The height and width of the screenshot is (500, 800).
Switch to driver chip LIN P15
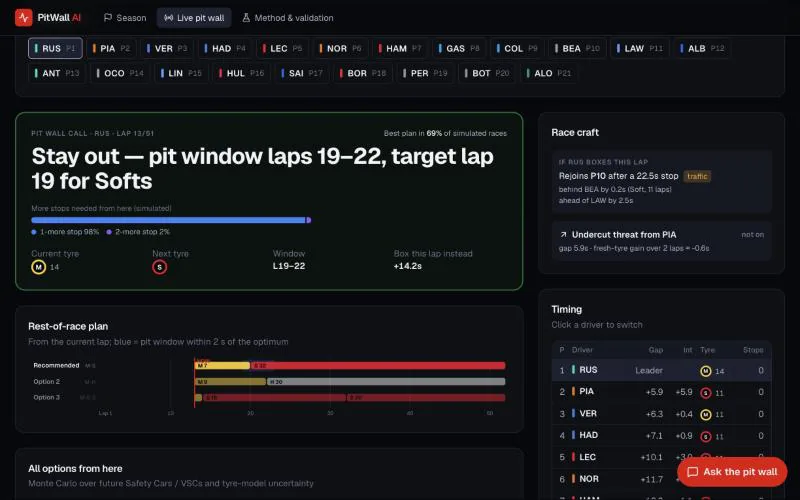(181, 73)
